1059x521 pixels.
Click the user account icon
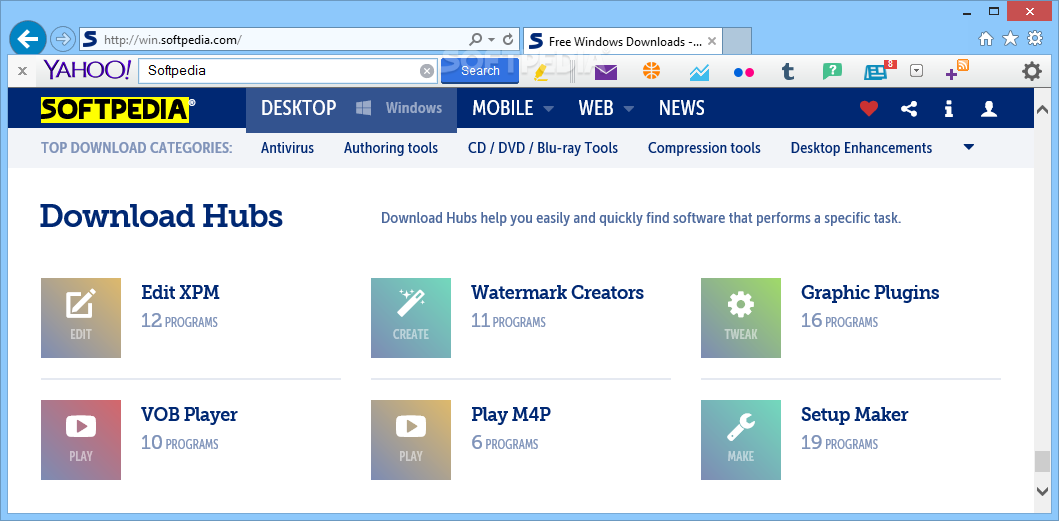click(x=989, y=108)
